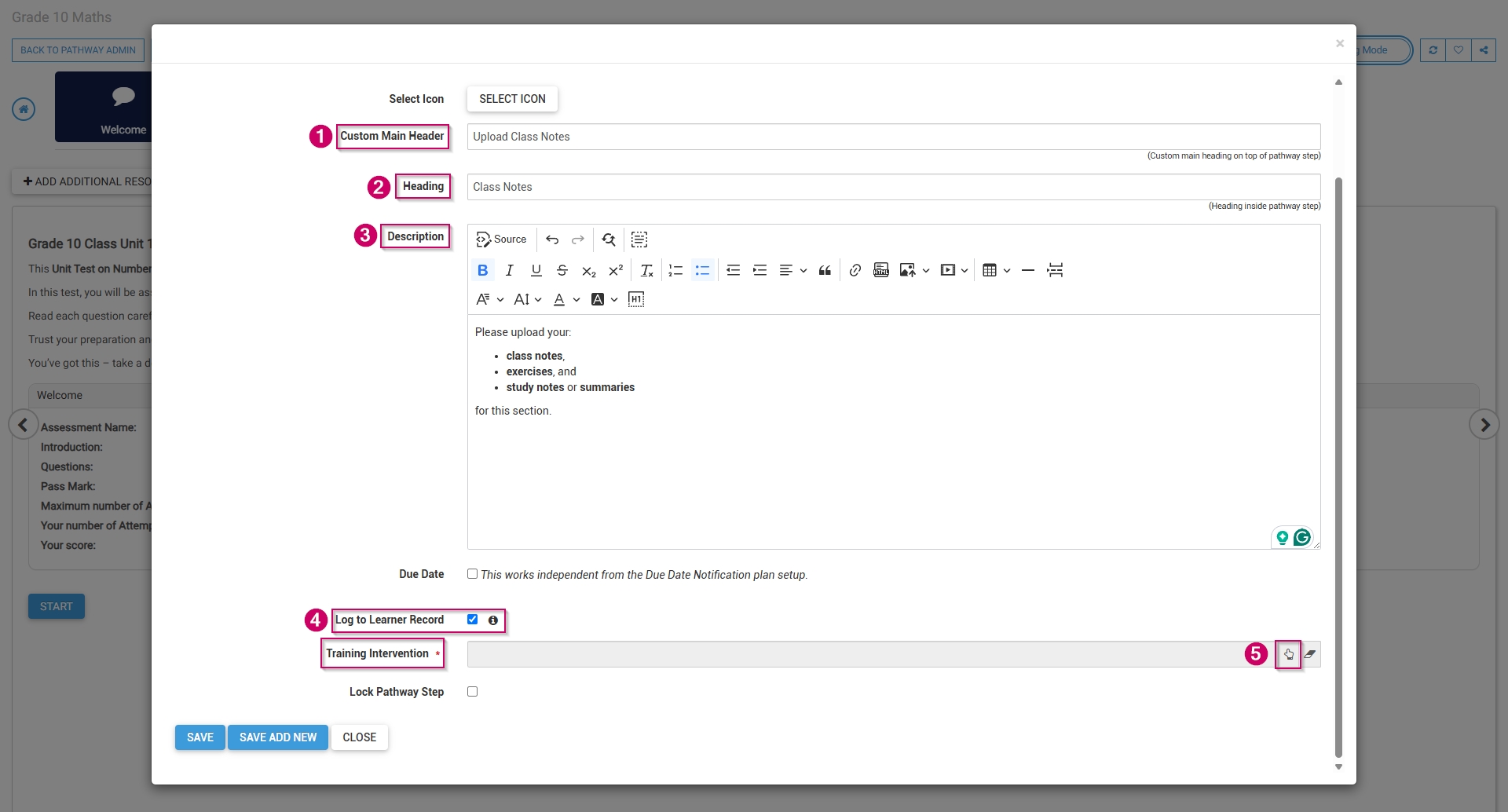This screenshot has width=1508, height=812.
Task: Click inside the Description editor text area
Action: pos(894,431)
